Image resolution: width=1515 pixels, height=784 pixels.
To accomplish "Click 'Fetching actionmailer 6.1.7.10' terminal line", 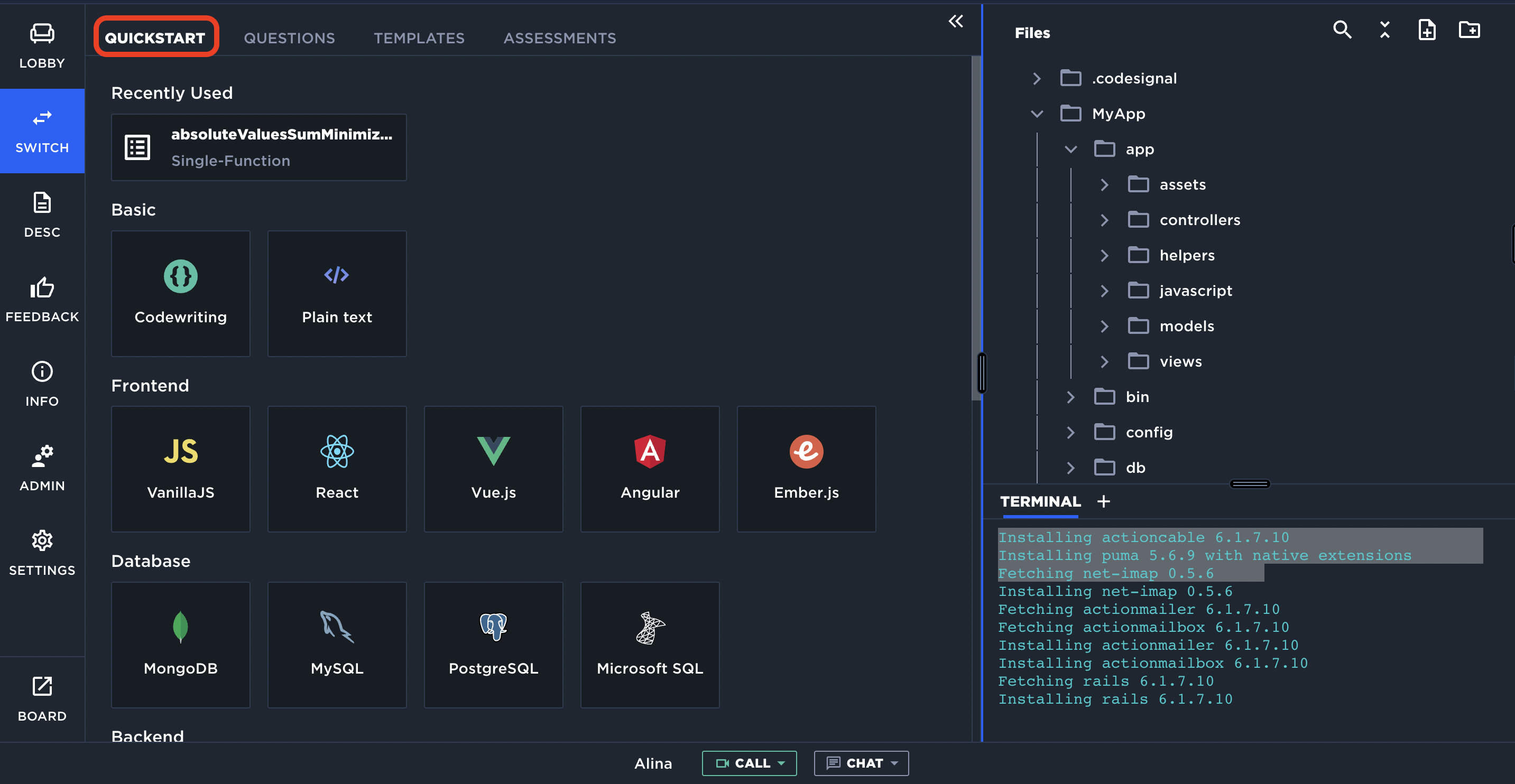I will point(1139,609).
